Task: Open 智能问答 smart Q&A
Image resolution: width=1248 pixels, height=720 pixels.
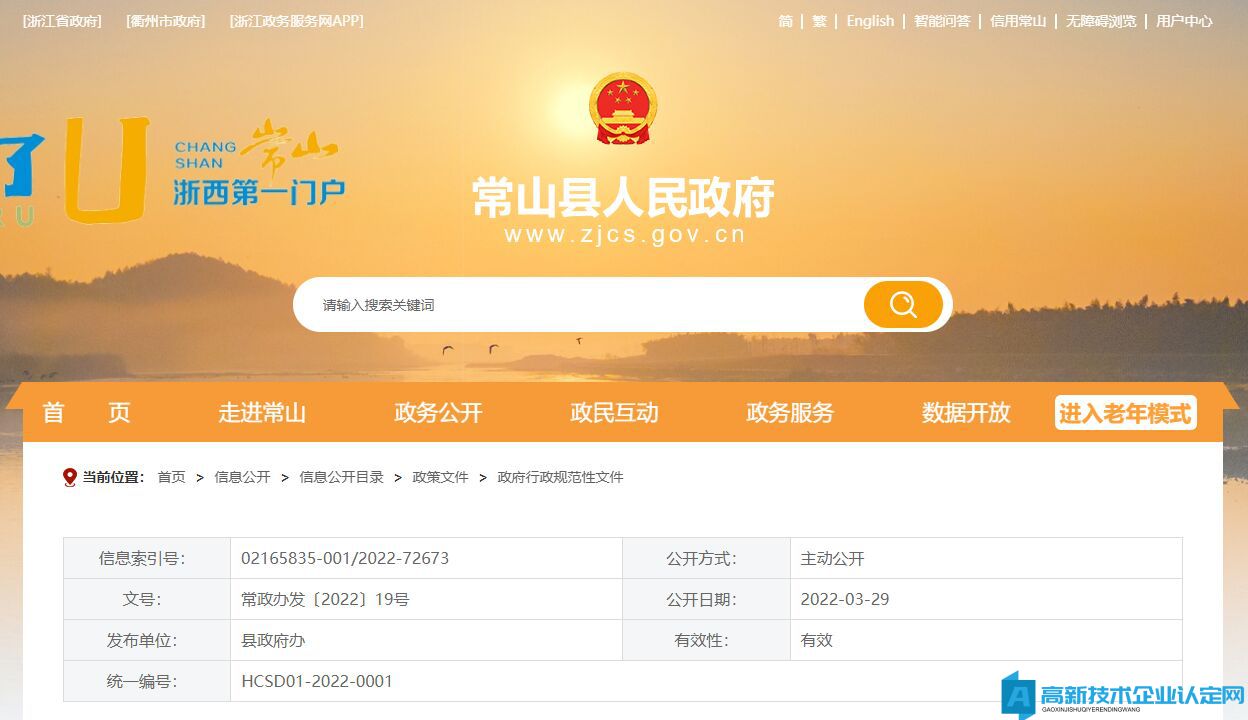Action: point(942,21)
